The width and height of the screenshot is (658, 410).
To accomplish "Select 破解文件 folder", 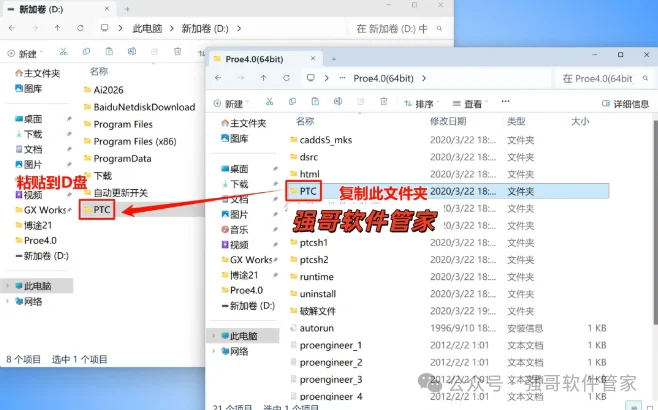I will pos(313,311).
